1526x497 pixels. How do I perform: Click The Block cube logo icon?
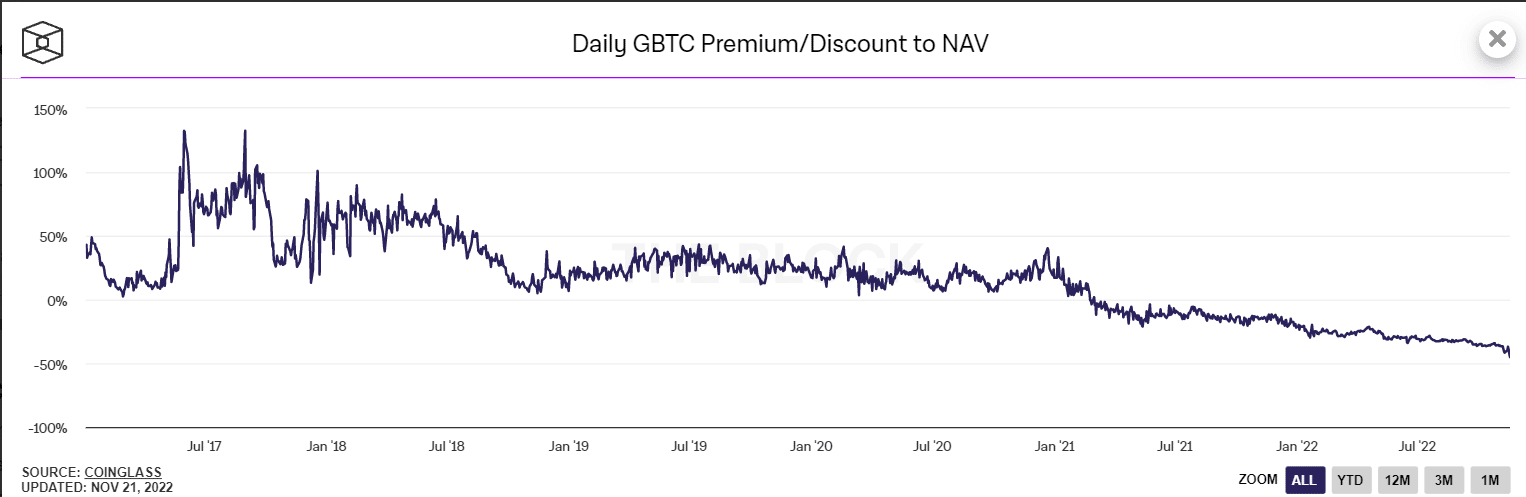tap(44, 44)
